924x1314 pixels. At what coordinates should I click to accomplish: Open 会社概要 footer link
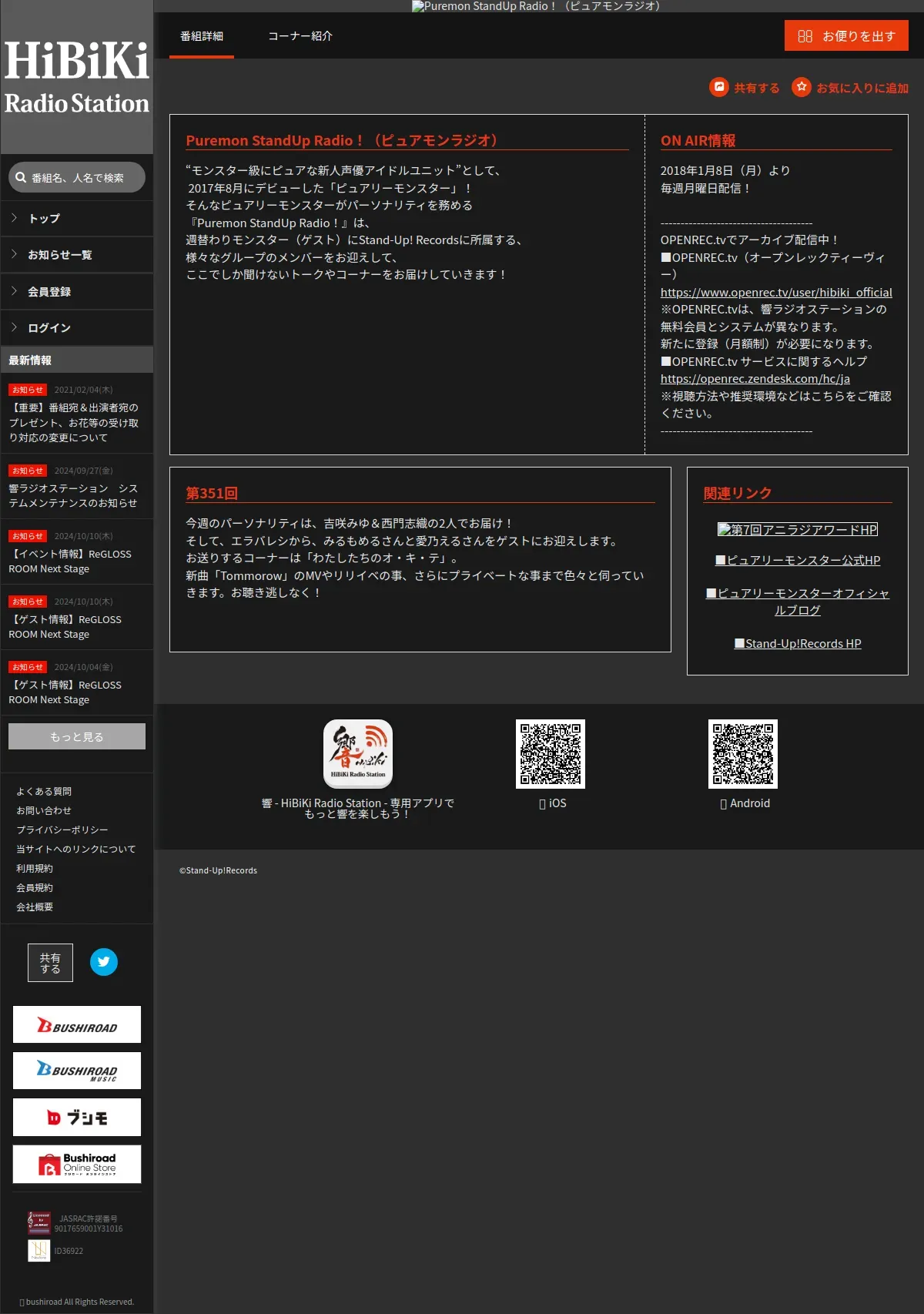tap(35, 907)
